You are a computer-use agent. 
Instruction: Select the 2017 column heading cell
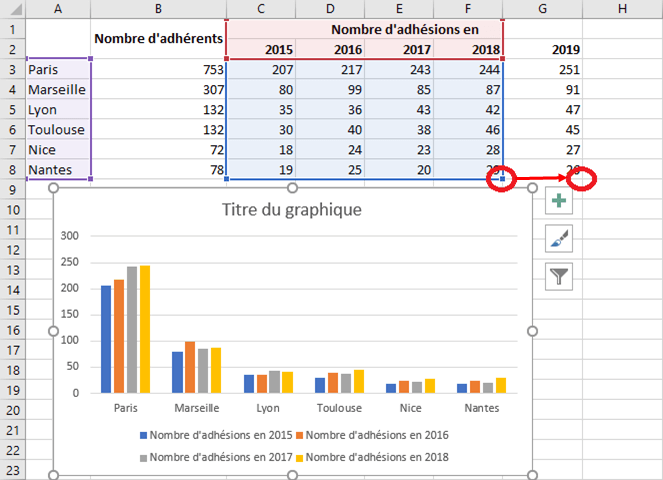[399, 49]
